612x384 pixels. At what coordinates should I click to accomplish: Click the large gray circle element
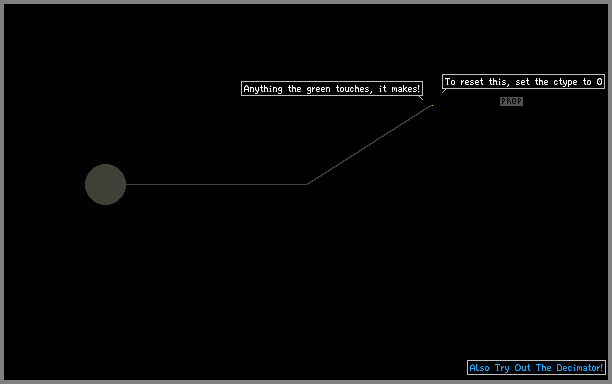(x=105, y=184)
